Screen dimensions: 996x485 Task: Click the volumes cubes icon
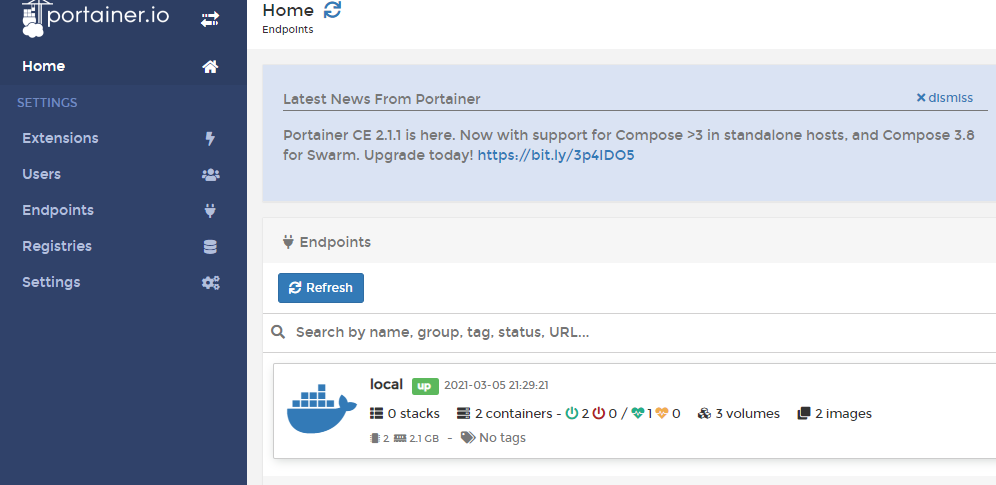click(x=704, y=413)
